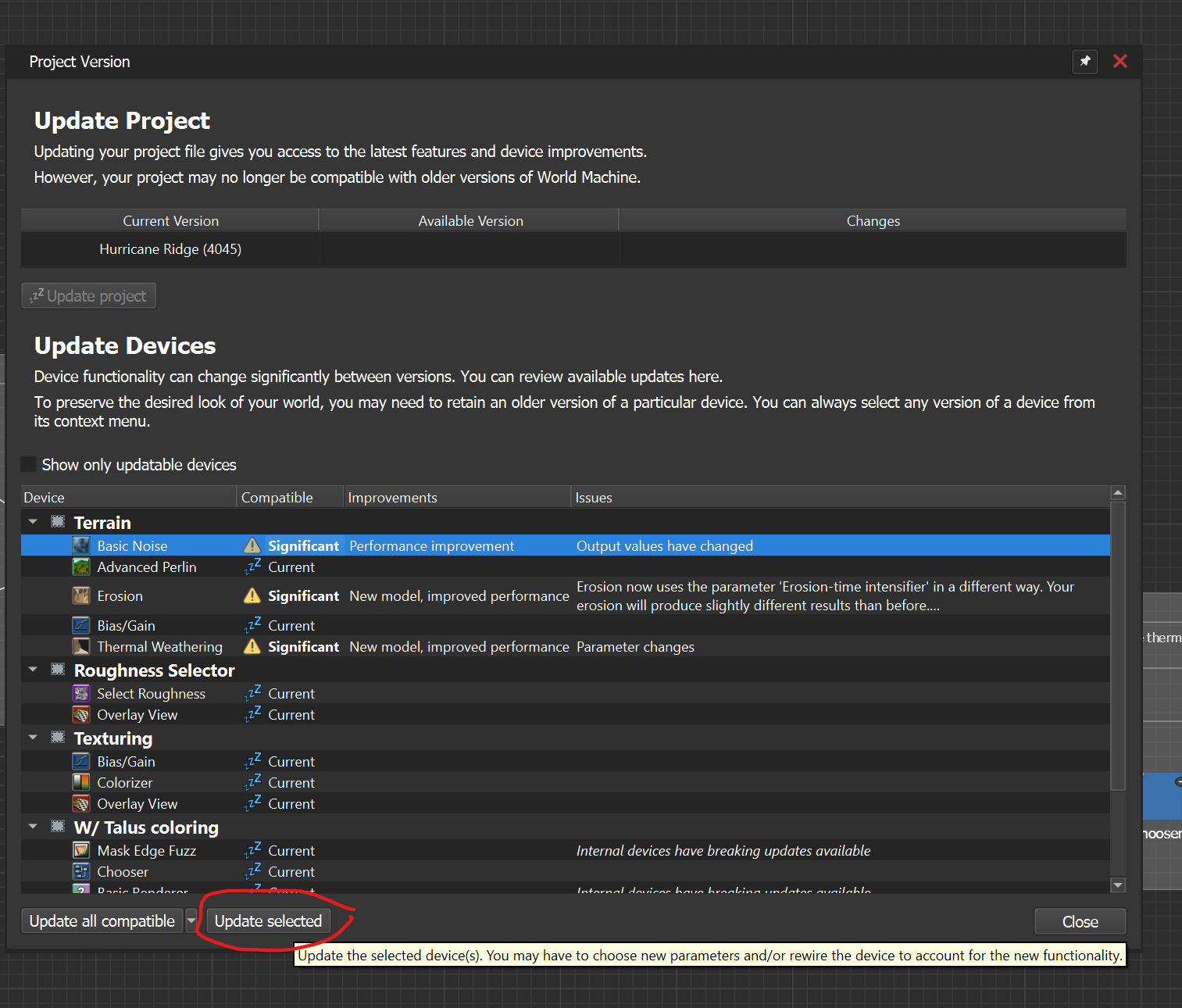Click the Thermal Weathering device icon
This screenshot has width=1182, height=1008.
point(81,646)
